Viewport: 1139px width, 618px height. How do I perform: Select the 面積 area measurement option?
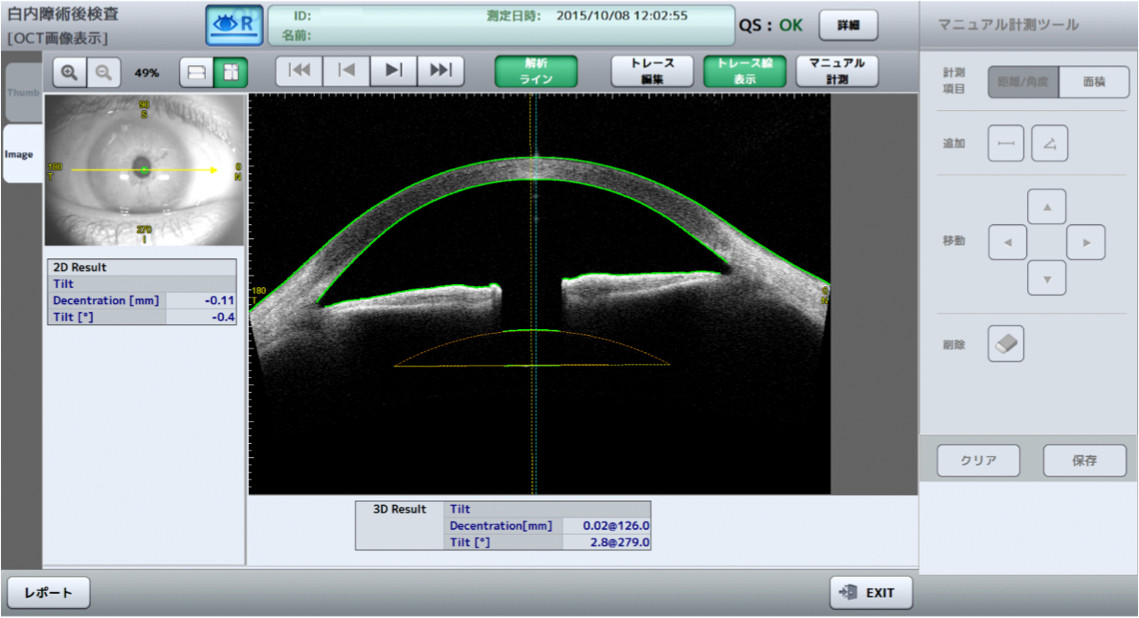coord(1094,82)
